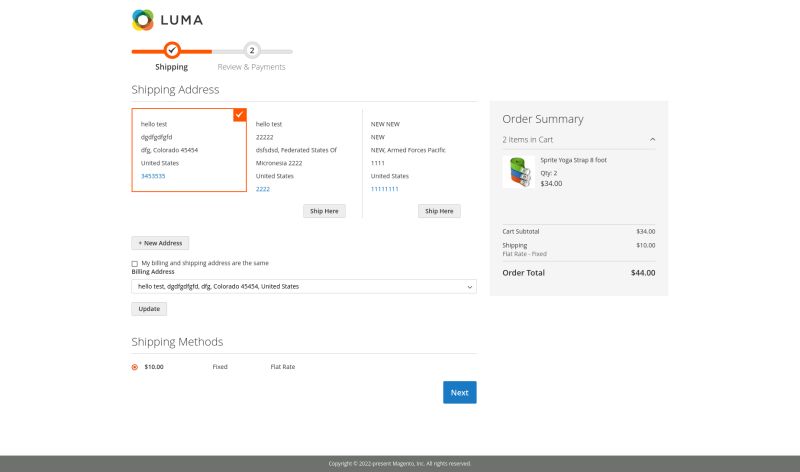Click the 'Billing Address' label
800x472 pixels.
tap(153, 272)
